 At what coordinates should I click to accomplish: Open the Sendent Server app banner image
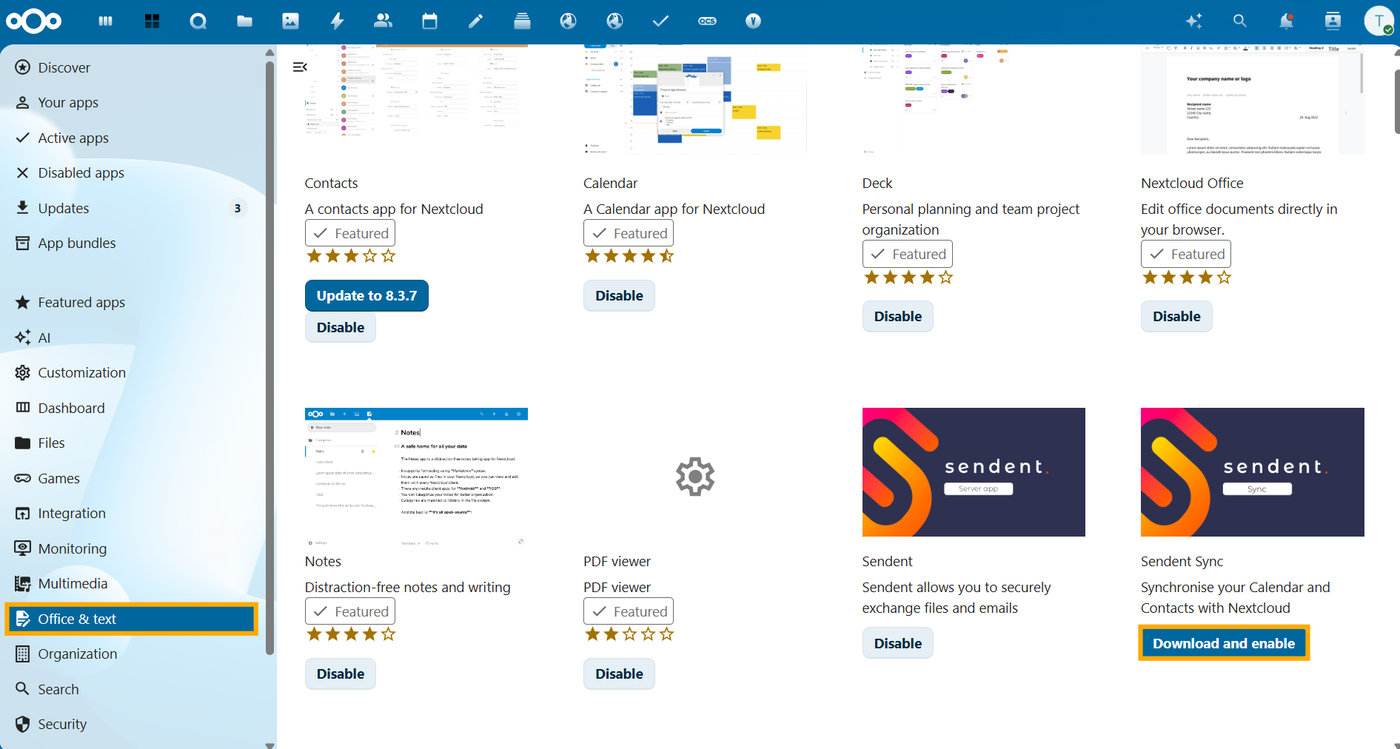pyautogui.click(x=974, y=472)
